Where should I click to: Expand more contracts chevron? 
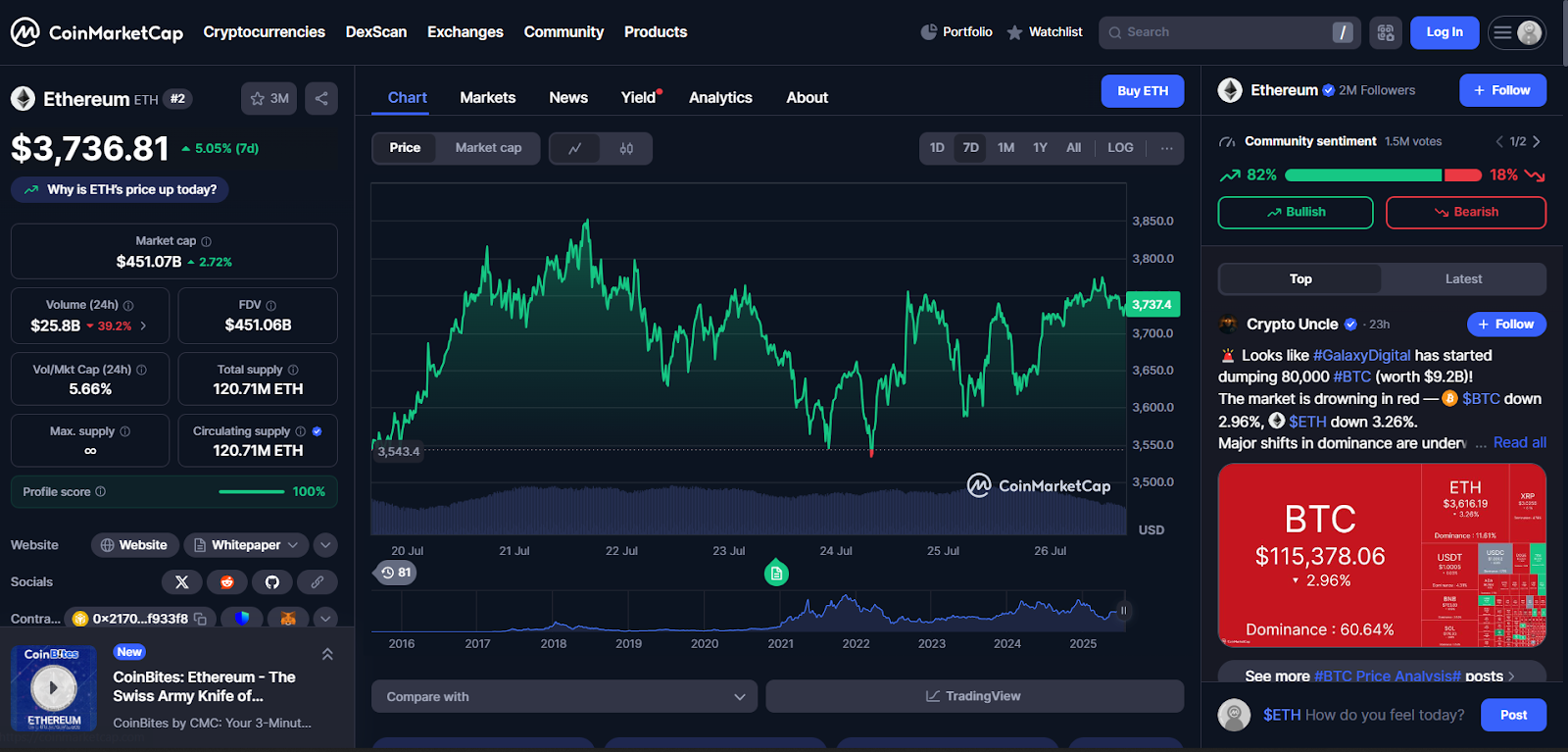click(x=325, y=619)
